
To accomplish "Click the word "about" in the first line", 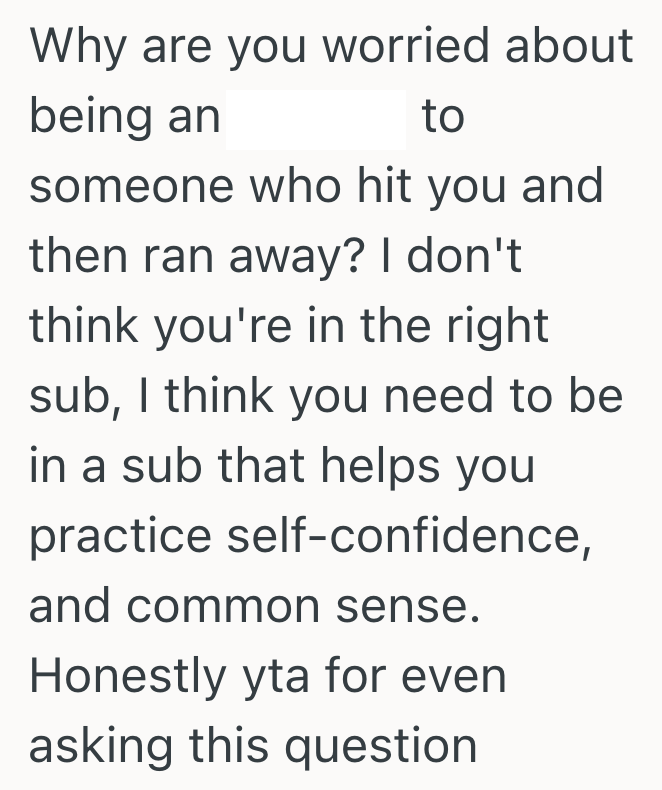I will coord(570,47).
